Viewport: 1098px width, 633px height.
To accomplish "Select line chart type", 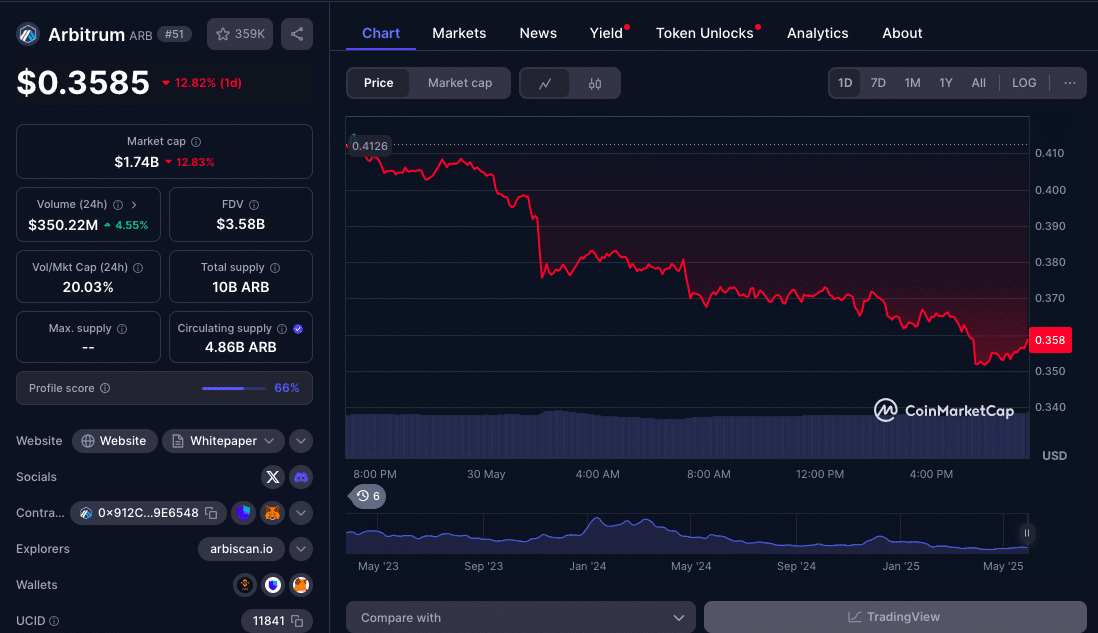I will click(545, 83).
